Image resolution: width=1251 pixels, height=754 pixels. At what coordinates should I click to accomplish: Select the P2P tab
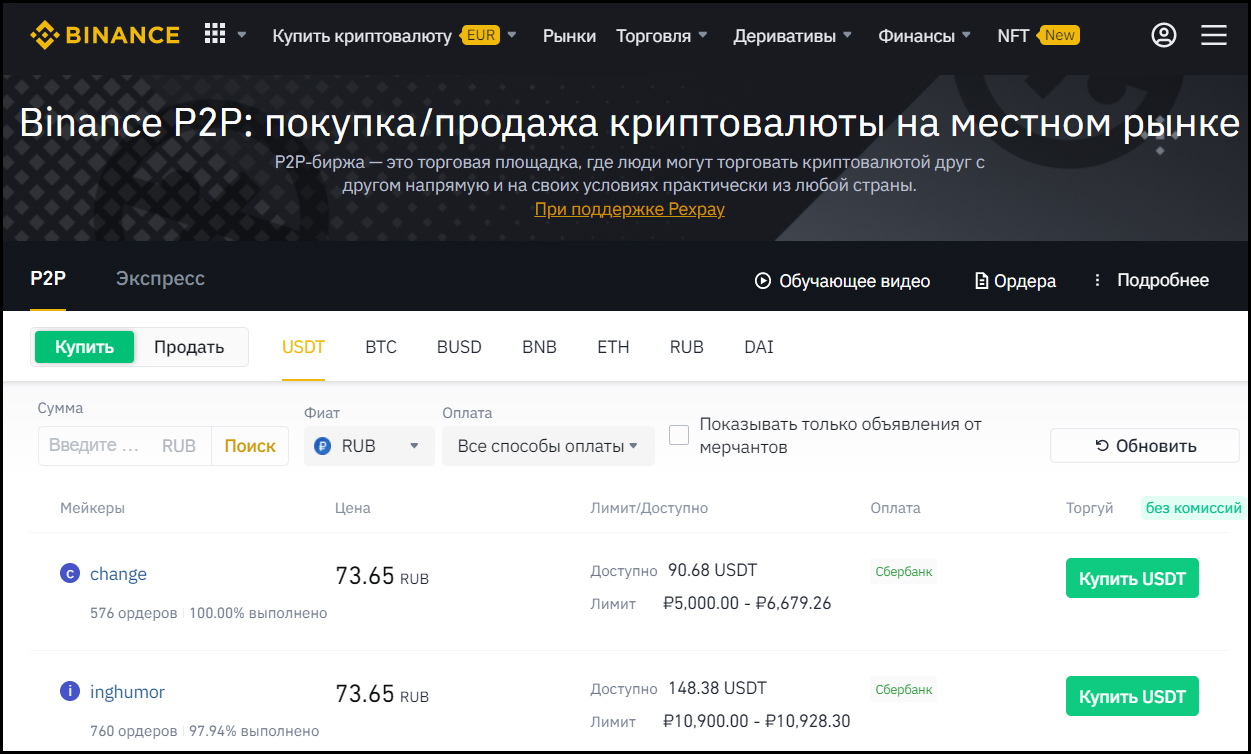pos(48,279)
